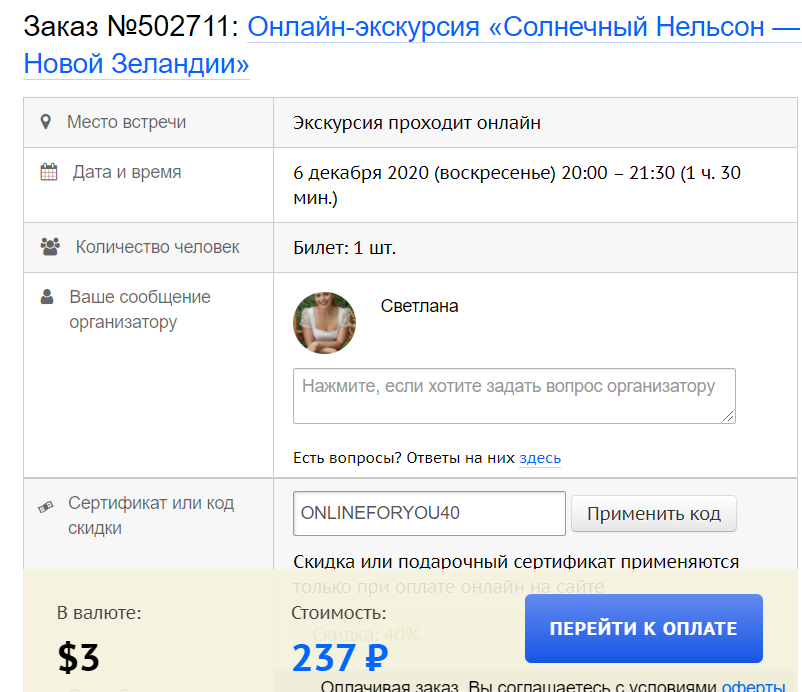This screenshot has width=802, height=692.
Task: Click the organizer name Светлана
Action: (x=419, y=306)
